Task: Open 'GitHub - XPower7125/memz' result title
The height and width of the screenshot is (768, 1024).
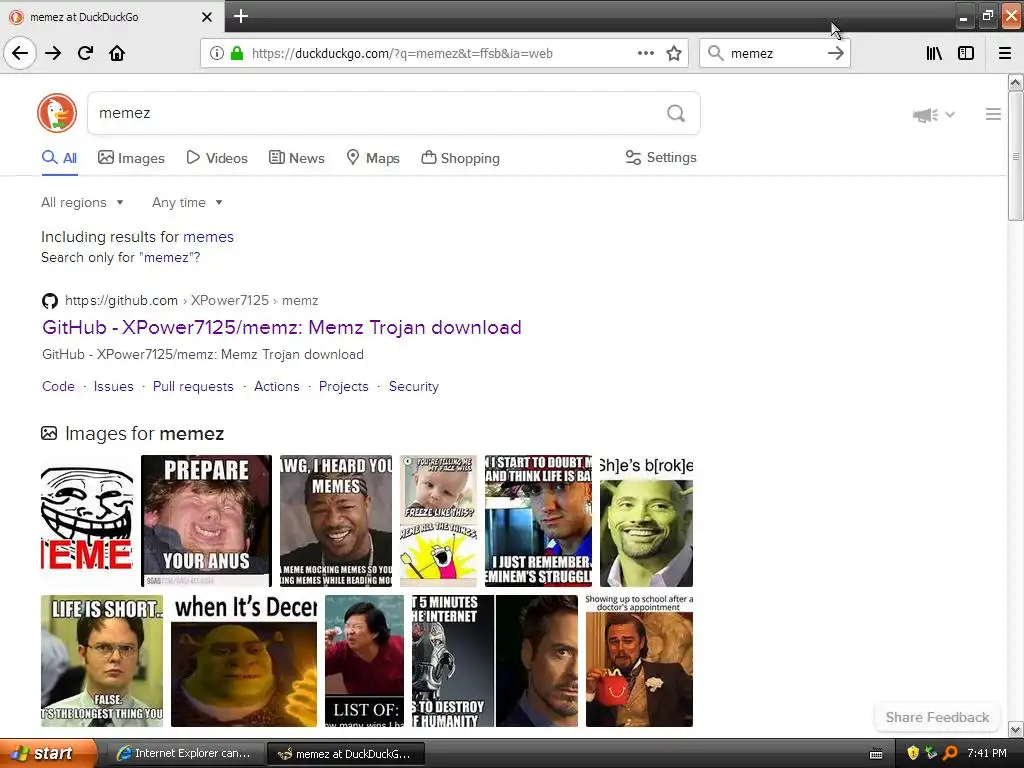Action: pyautogui.click(x=281, y=327)
